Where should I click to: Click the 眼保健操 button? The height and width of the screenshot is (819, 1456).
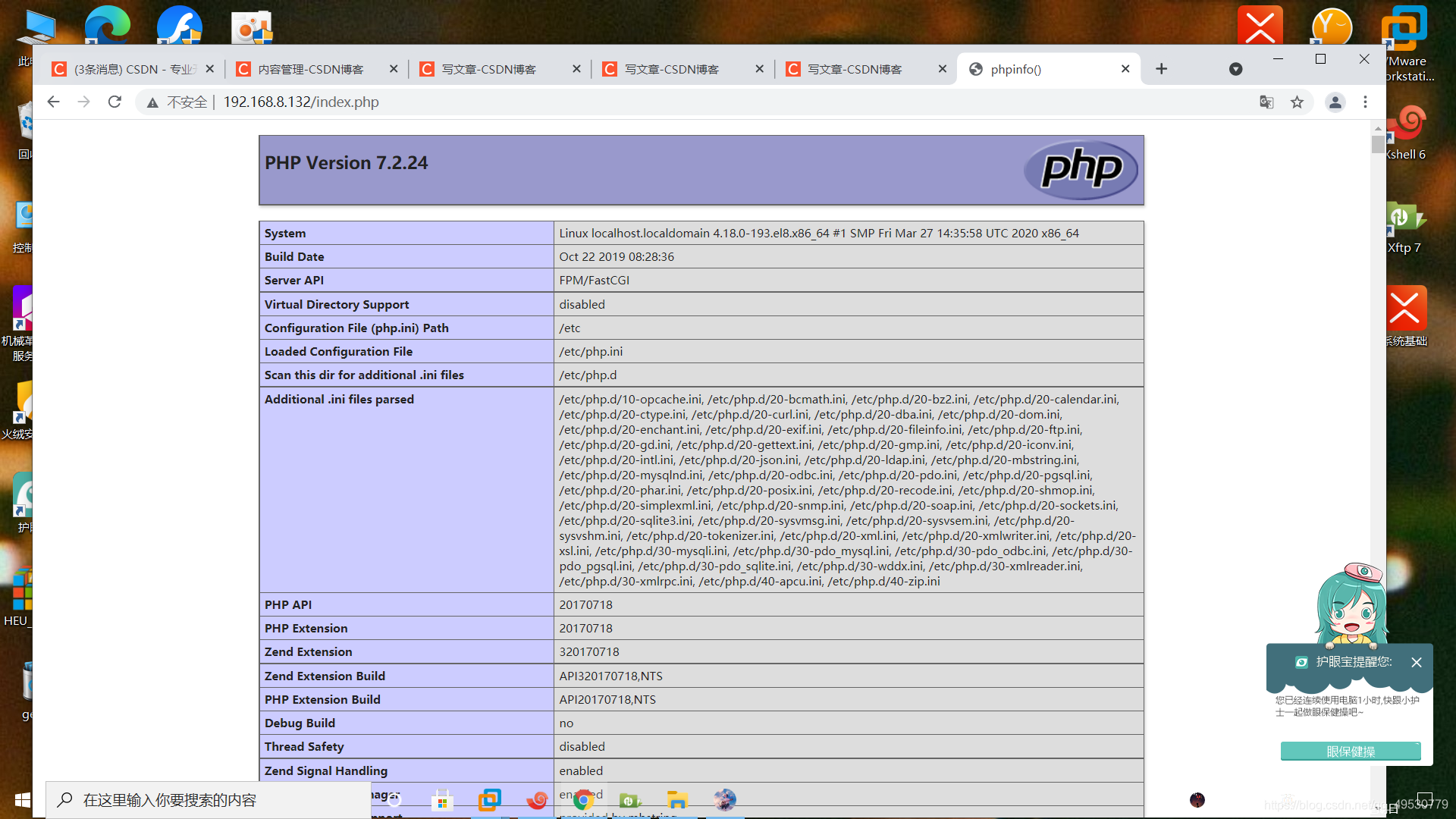tap(1351, 752)
